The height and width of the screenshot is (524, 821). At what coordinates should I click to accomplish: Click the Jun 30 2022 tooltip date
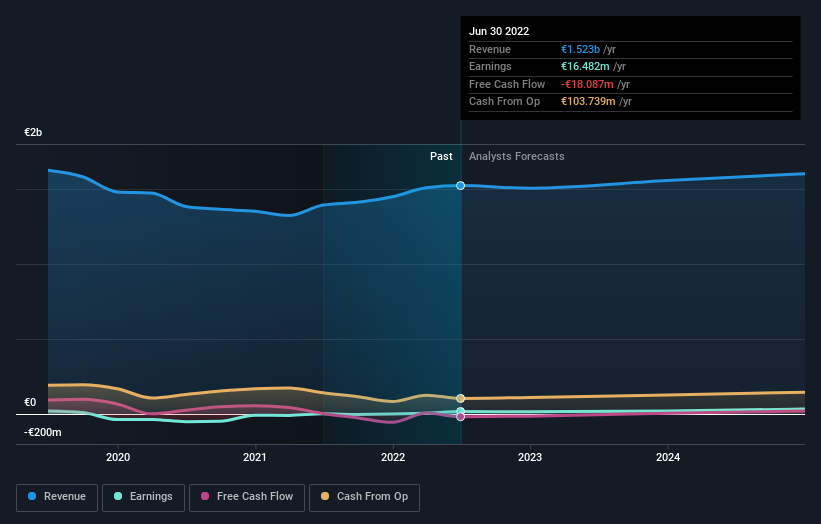click(x=499, y=31)
